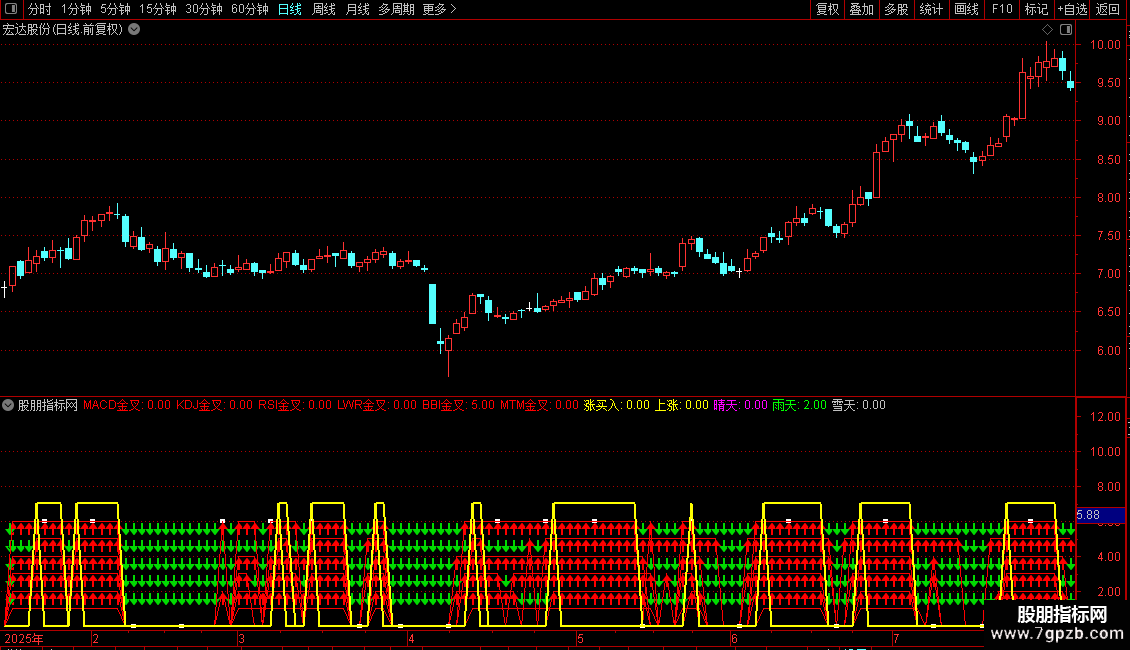Open the 多周期 multi-period view
Viewport: 1130px width, 650px height.
click(x=396, y=9)
